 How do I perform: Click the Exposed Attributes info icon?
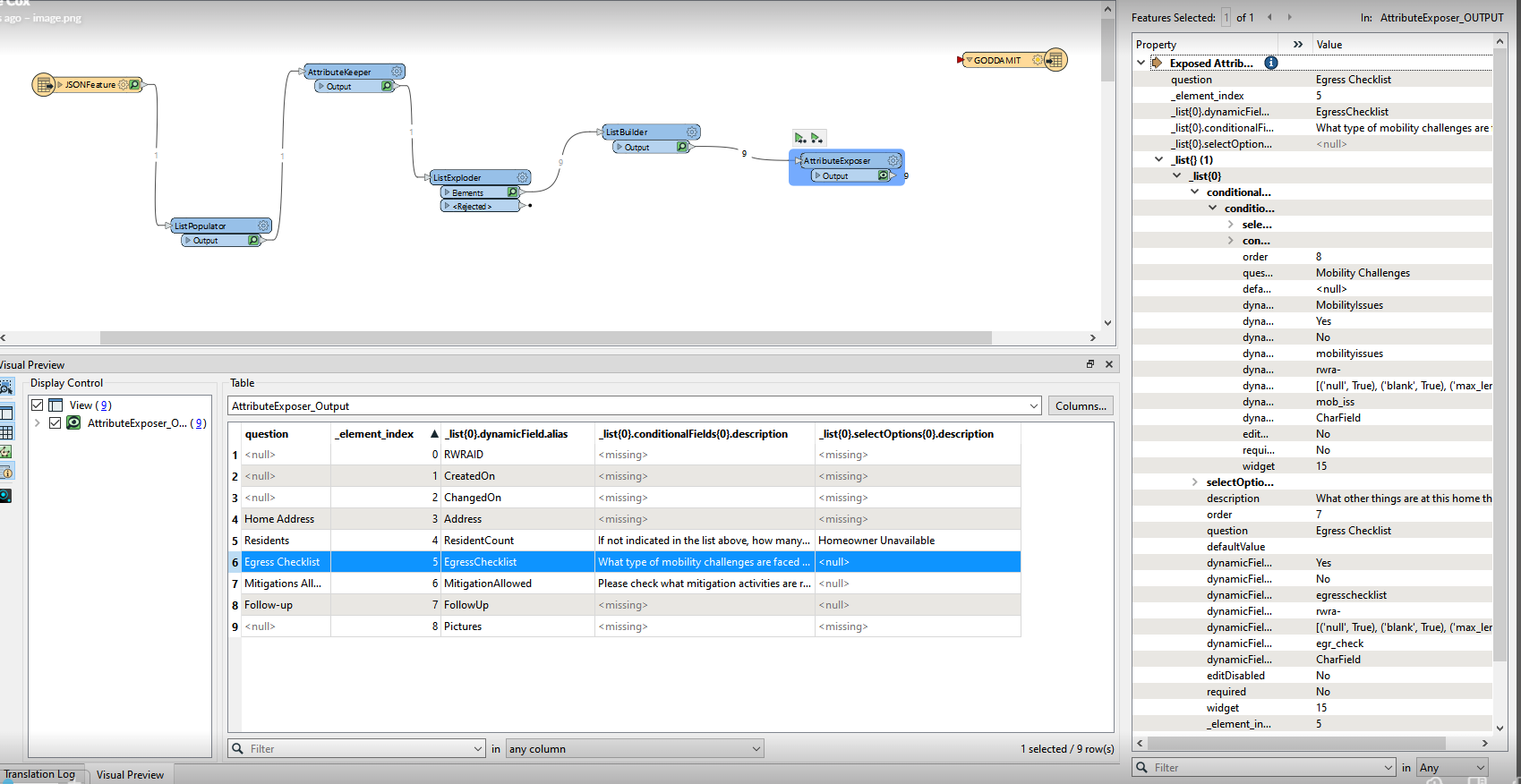(x=1271, y=63)
